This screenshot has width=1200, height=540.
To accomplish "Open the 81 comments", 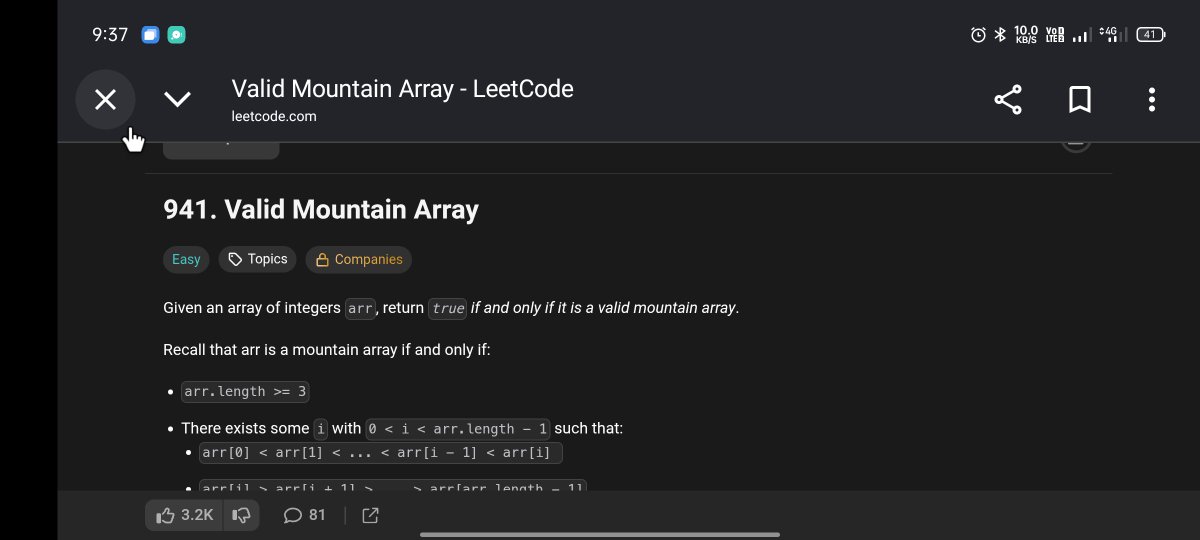I will (304, 515).
